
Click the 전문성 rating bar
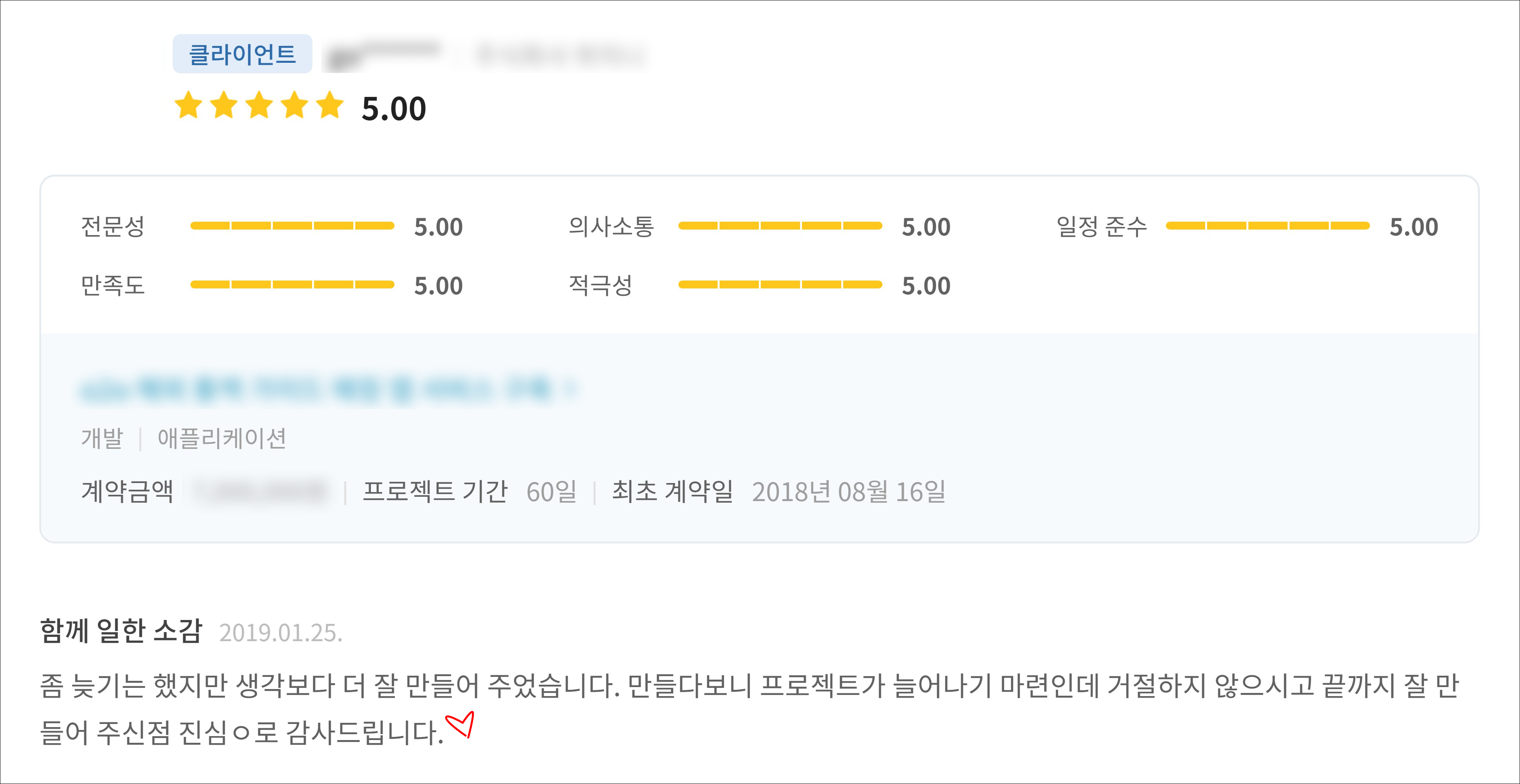tap(292, 226)
